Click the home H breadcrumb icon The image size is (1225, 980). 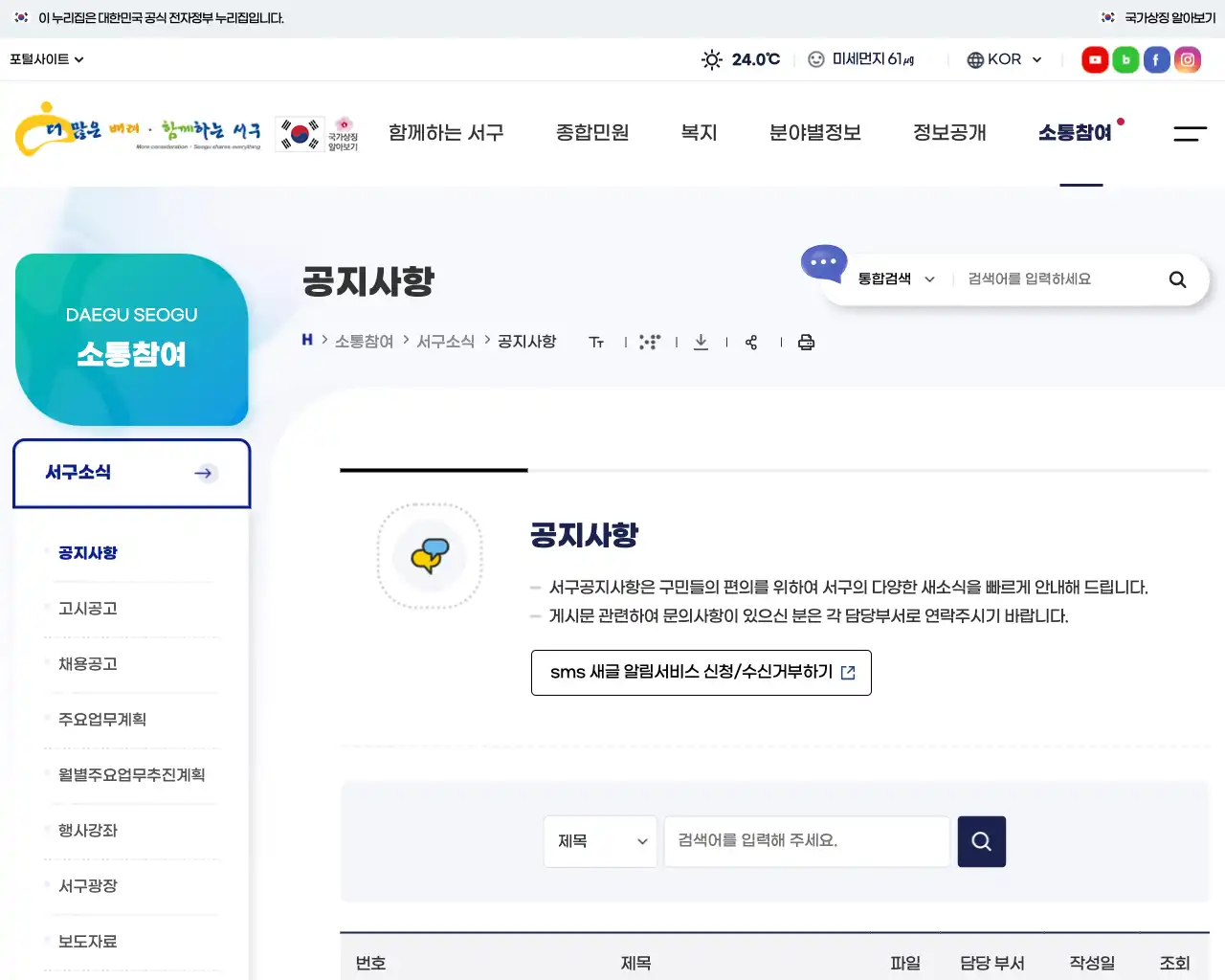[x=307, y=340]
